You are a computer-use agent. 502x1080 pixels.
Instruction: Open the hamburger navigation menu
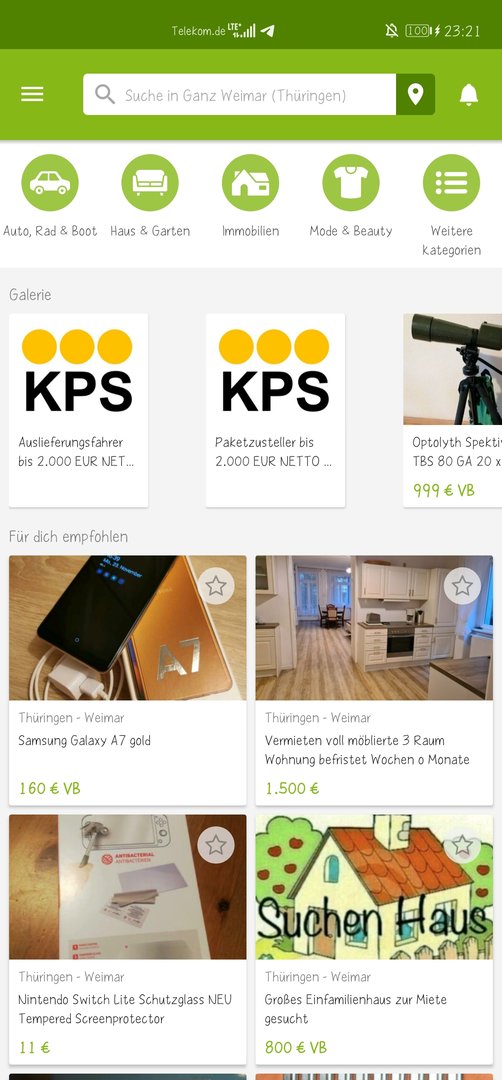(x=32, y=94)
